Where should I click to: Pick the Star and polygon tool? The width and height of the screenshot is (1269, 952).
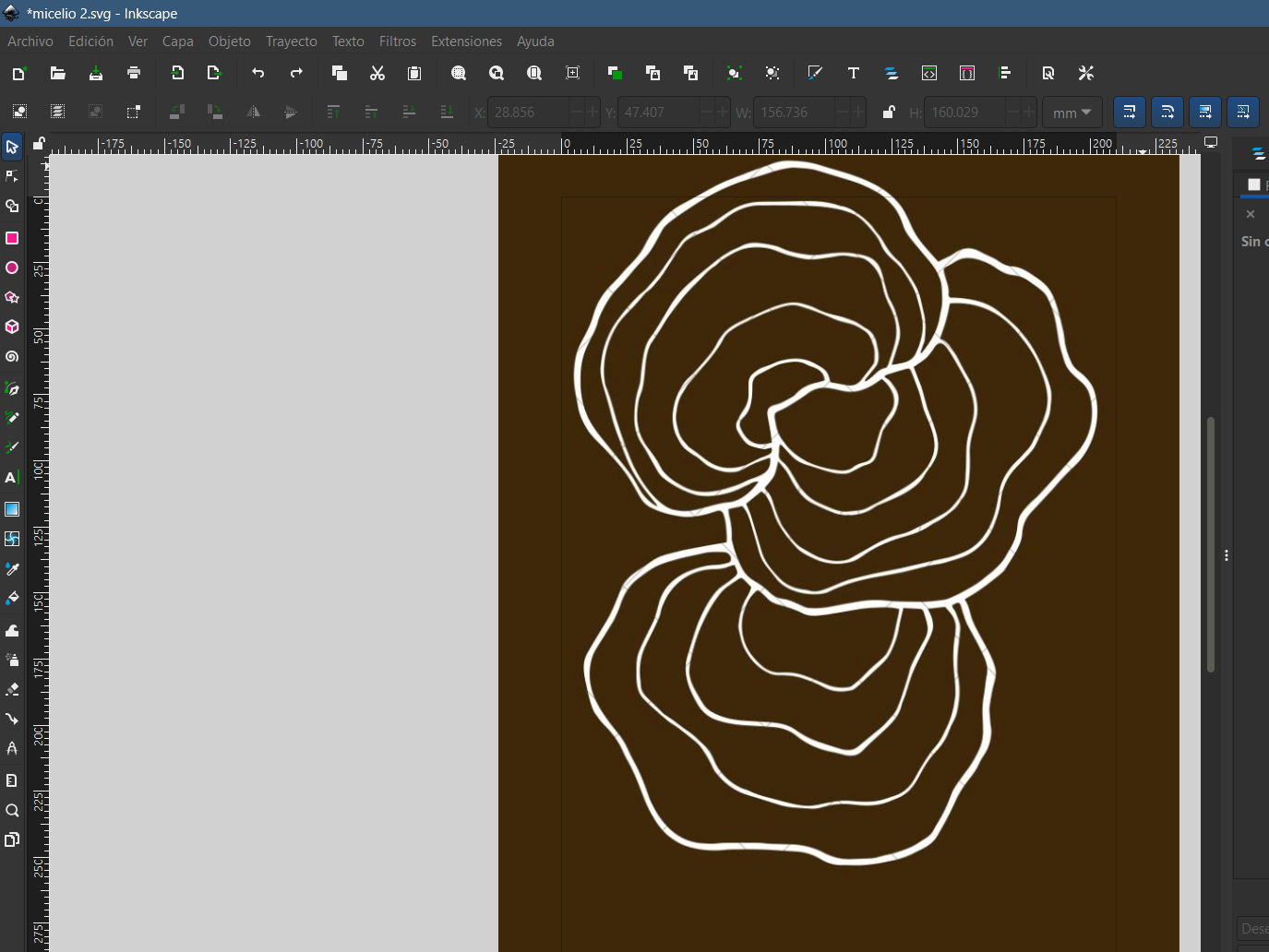(12, 298)
